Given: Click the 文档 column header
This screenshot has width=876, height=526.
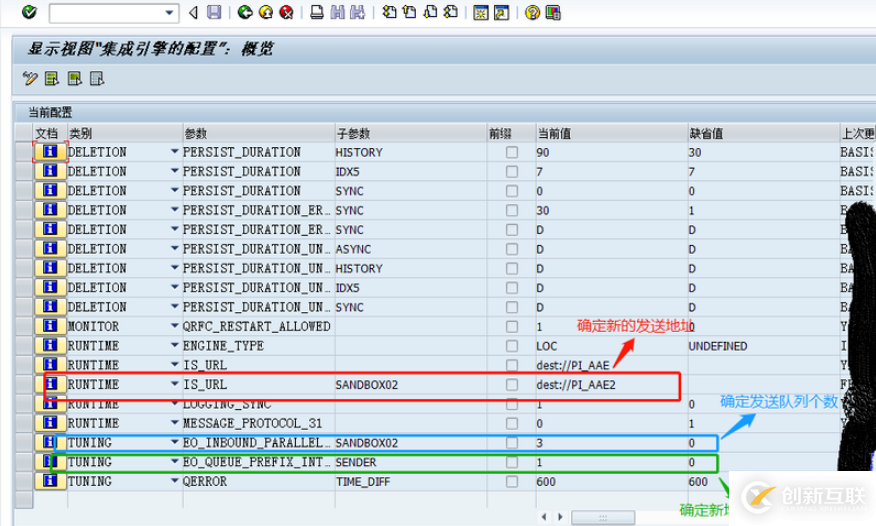Looking at the screenshot, I should 50,133.
